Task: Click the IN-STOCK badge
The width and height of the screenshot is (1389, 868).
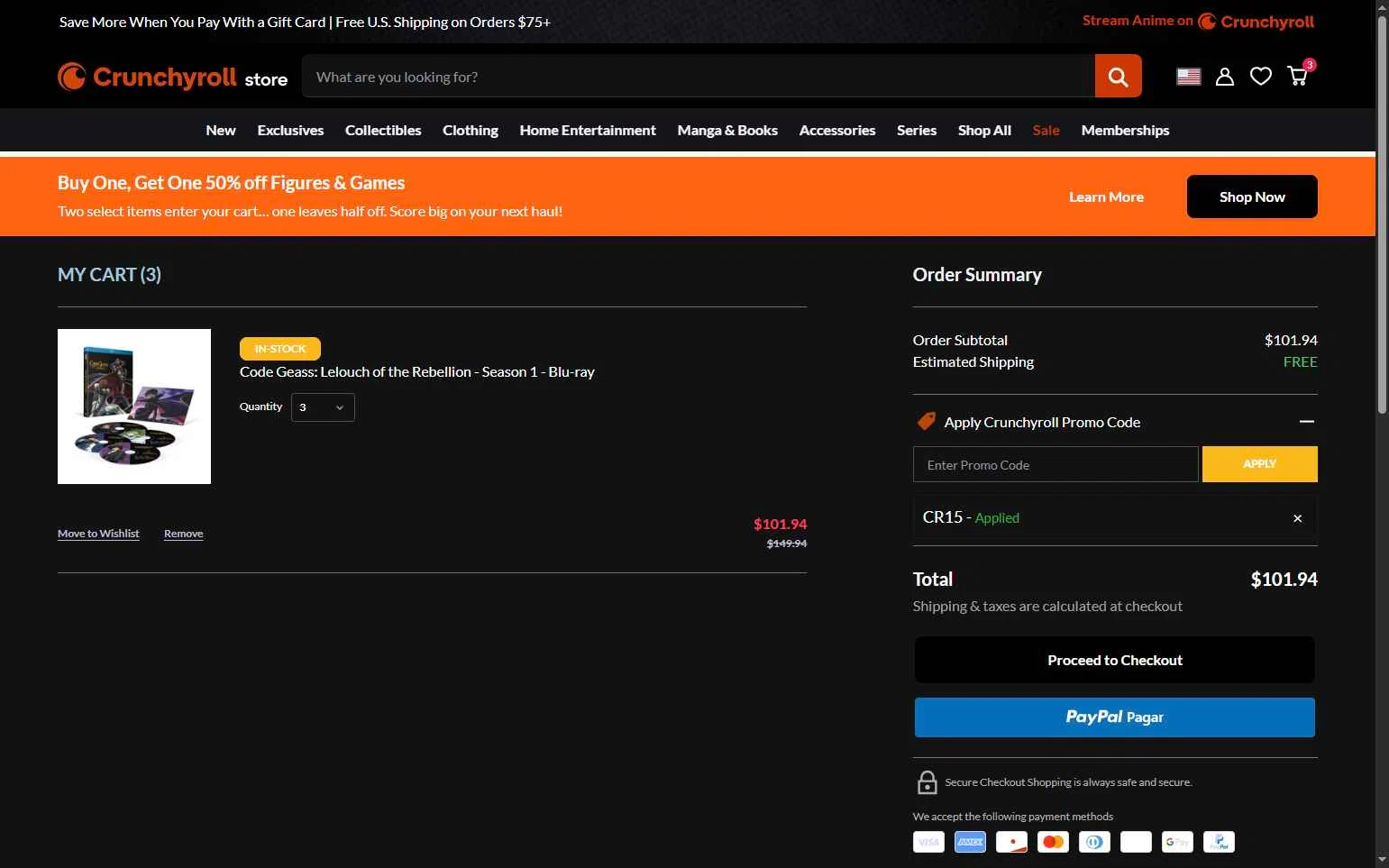Action: 280,348
